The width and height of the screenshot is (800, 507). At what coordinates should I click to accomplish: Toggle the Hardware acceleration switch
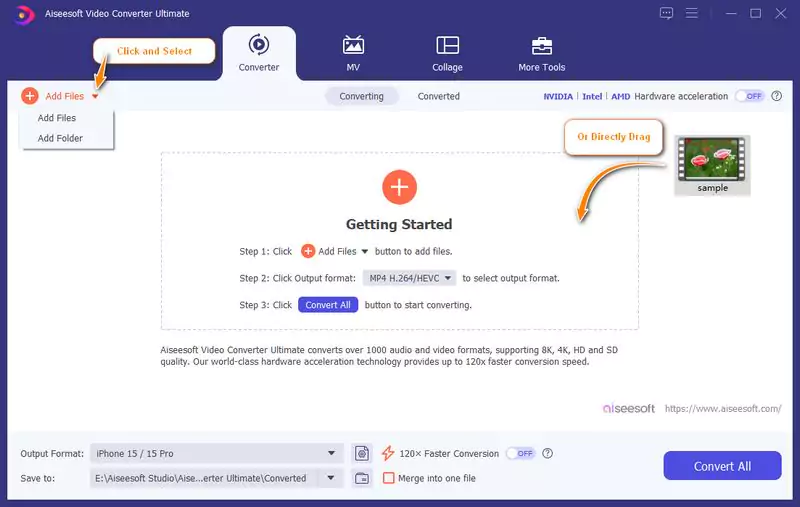pos(749,96)
